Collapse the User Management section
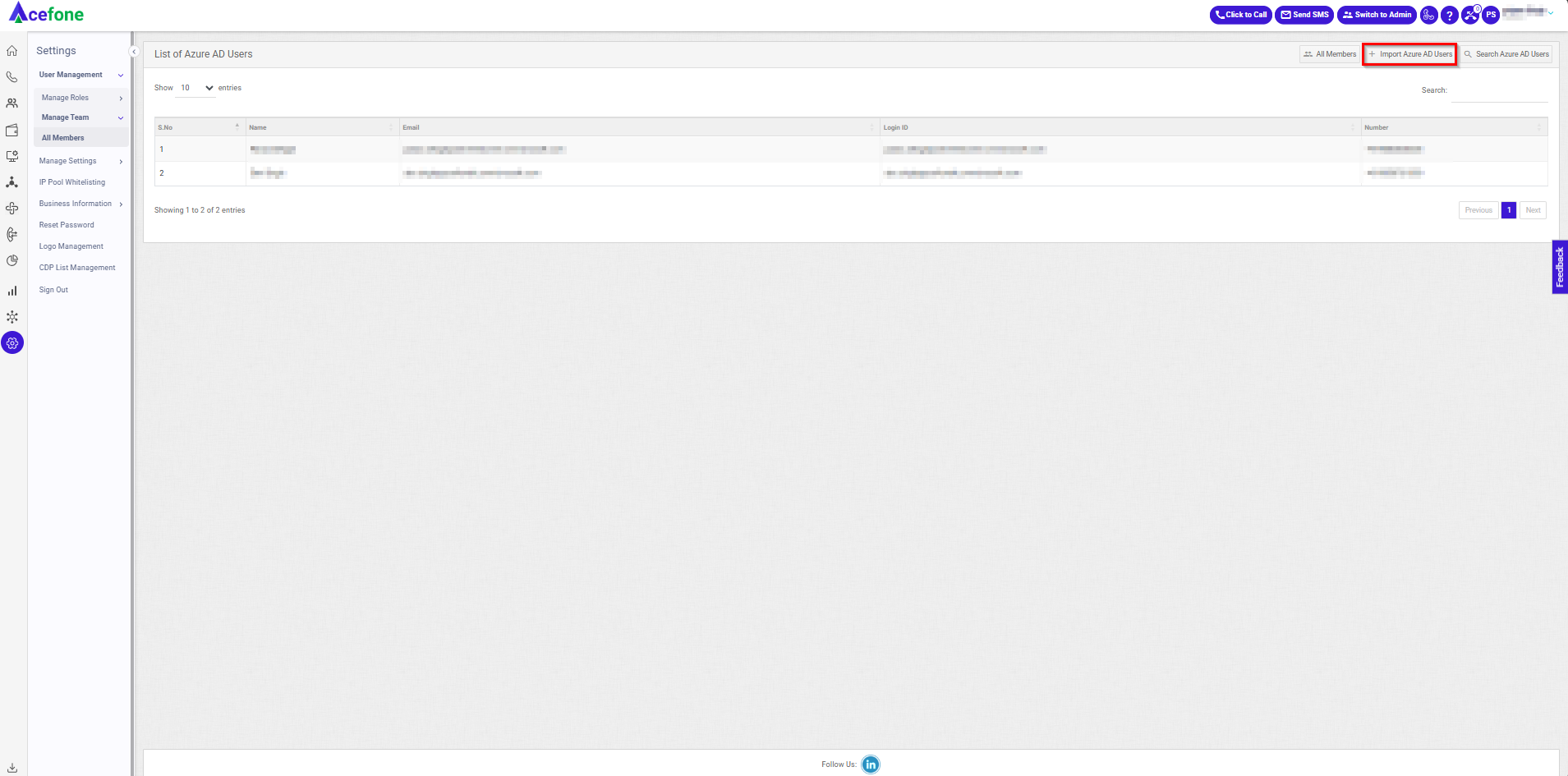Viewport: 1568px width, 776px height. pyautogui.click(x=121, y=76)
